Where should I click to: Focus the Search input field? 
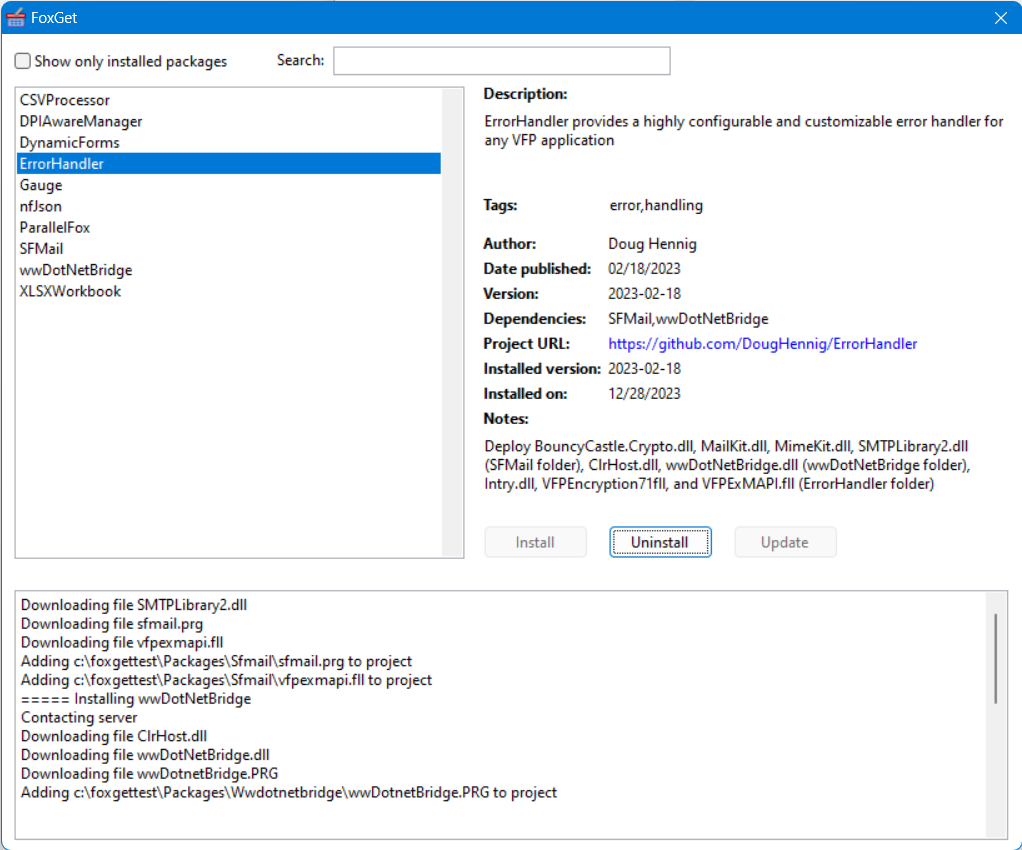click(x=501, y=61)
